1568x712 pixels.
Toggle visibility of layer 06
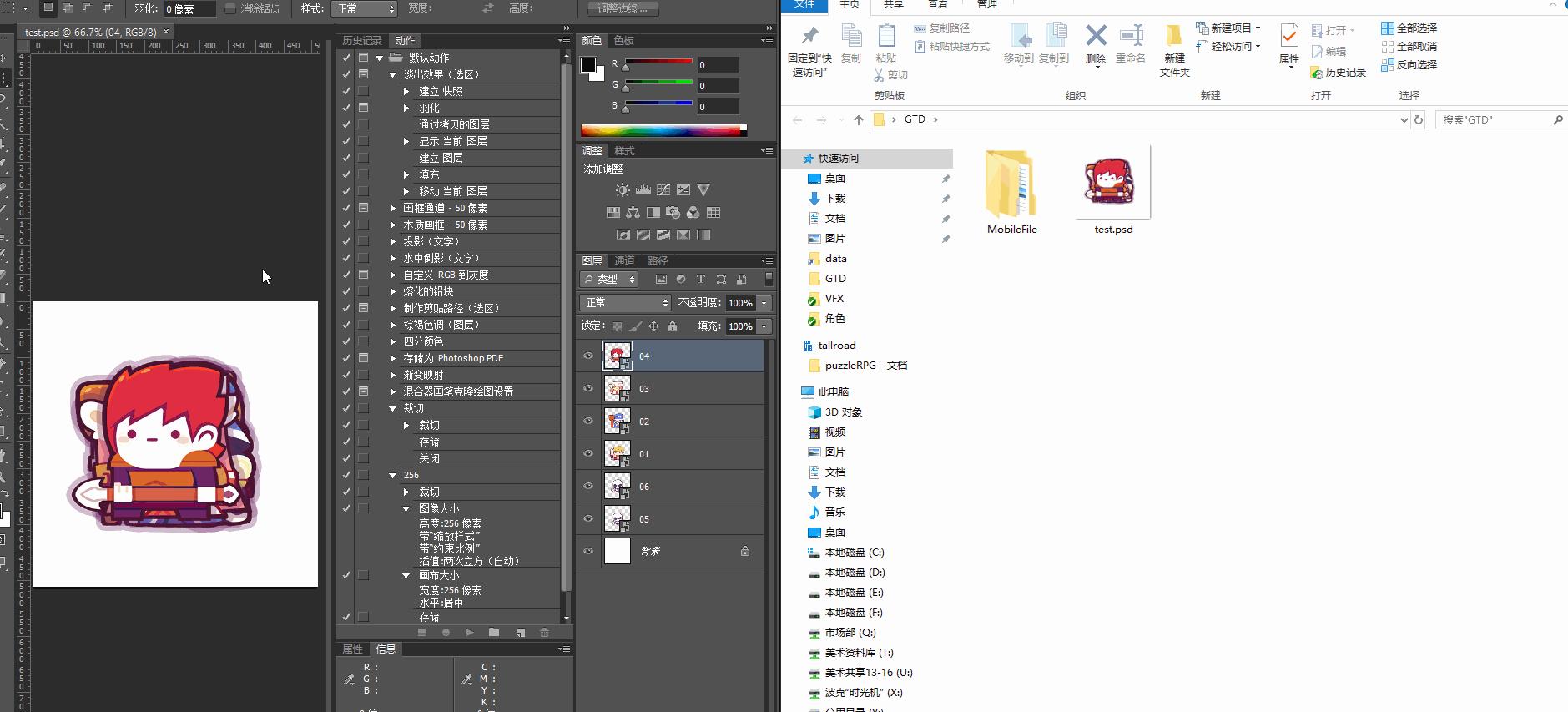[x=588, y=487]
